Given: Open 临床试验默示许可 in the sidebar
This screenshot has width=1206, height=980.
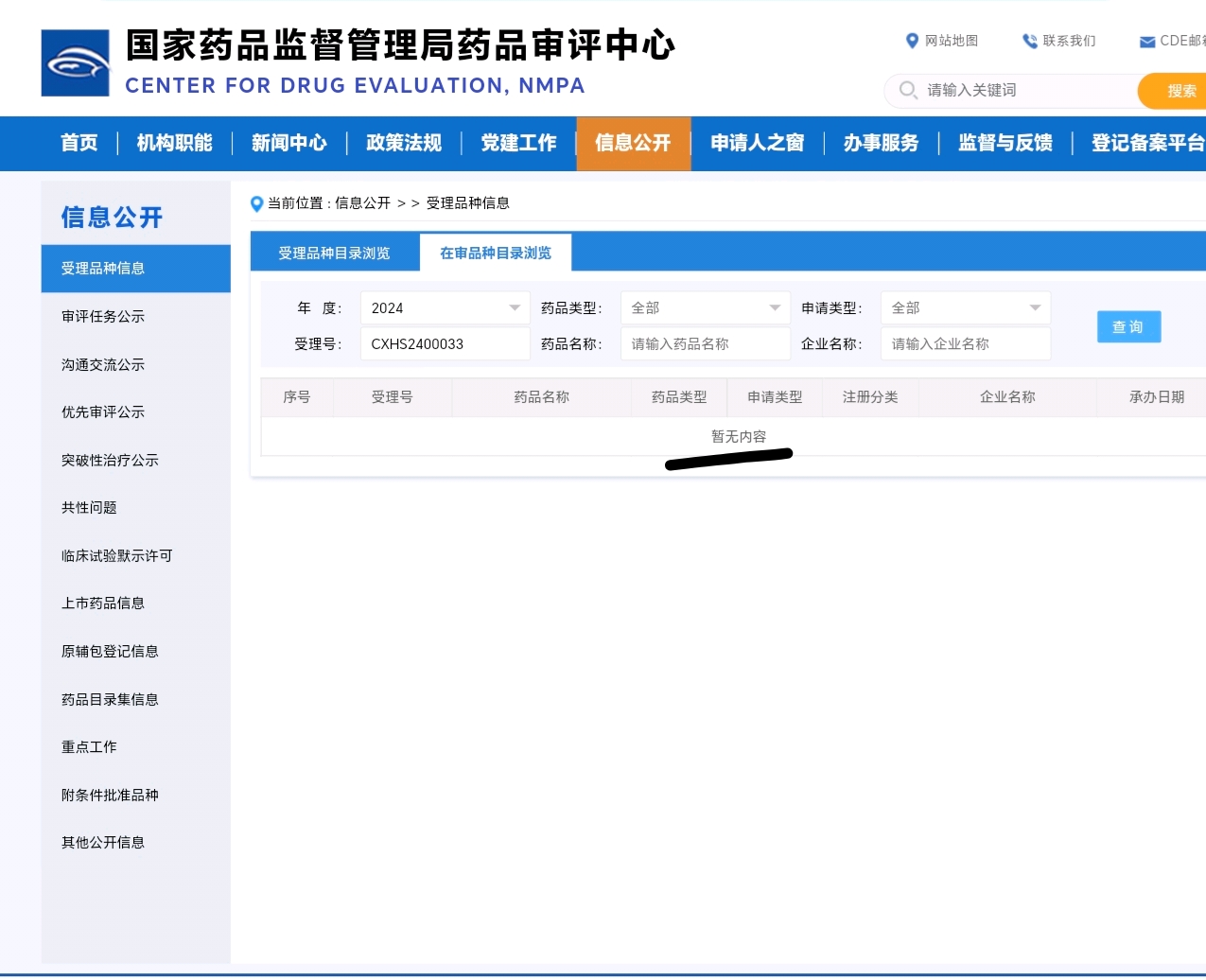Looking at the screenshot, I should 117,556.
